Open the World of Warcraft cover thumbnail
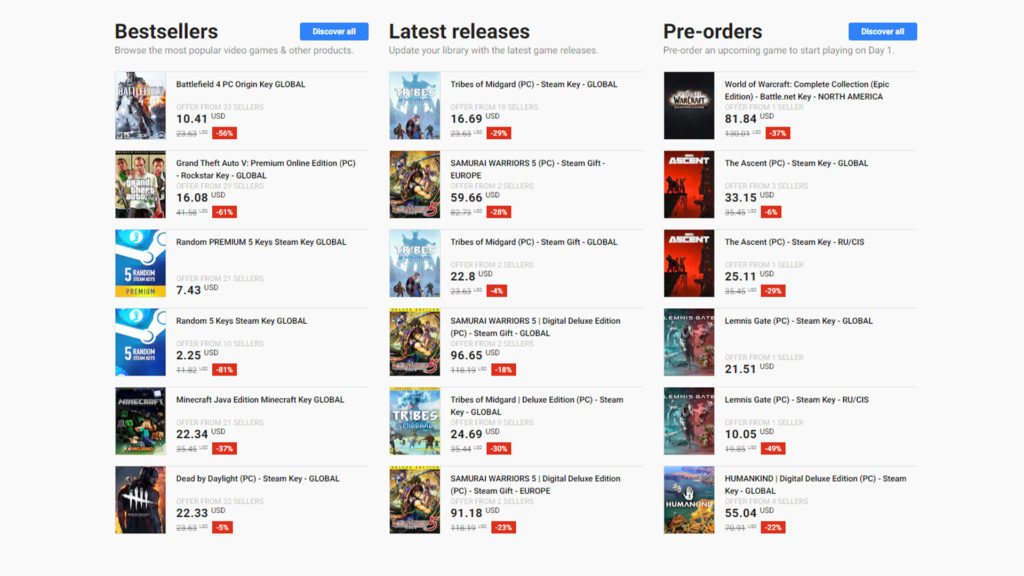The image size is (1024, 576). click(x=689, y=106)
